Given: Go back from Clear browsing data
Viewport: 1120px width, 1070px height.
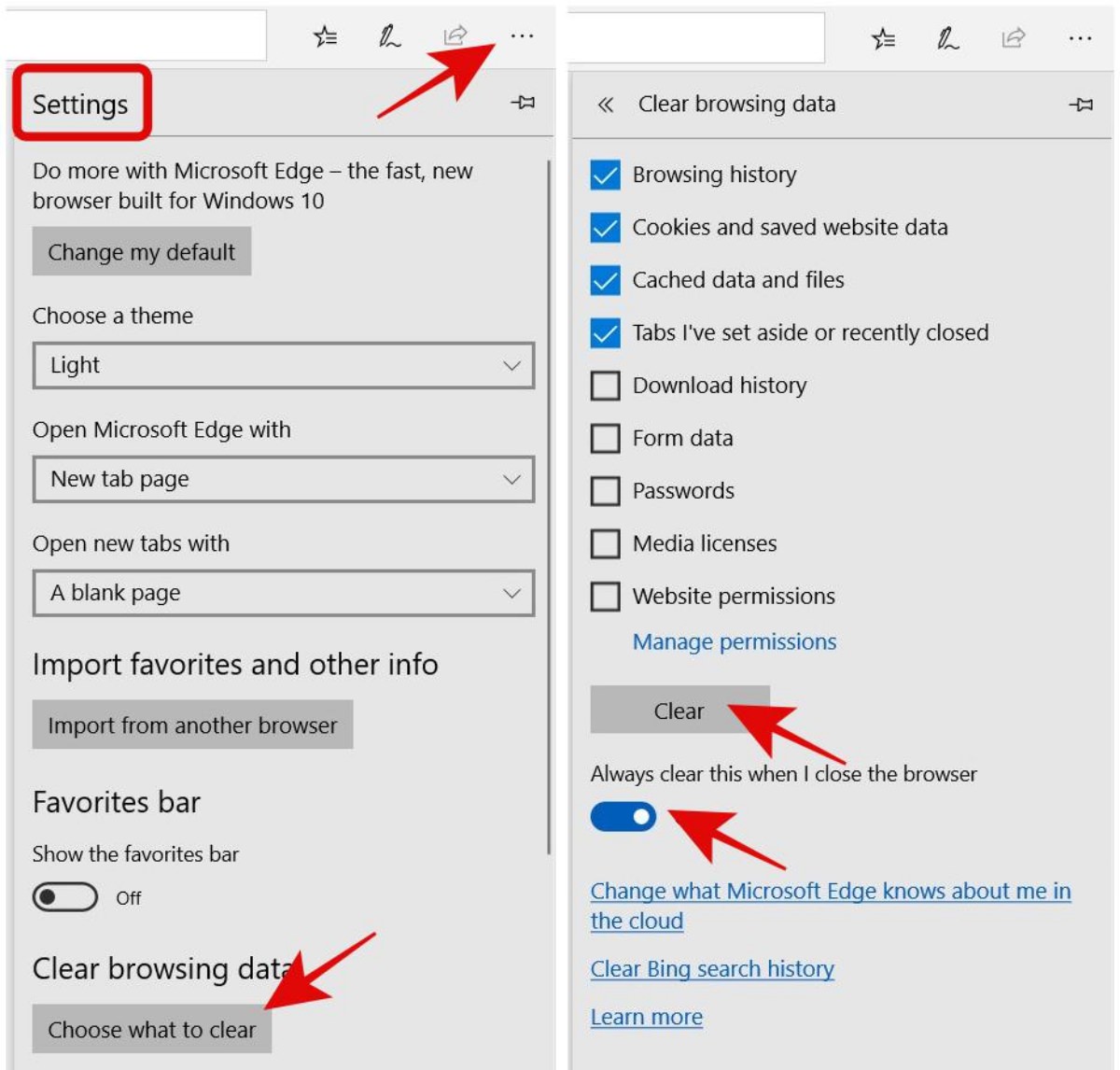Looking at the screenshot, I should (609, 106).
